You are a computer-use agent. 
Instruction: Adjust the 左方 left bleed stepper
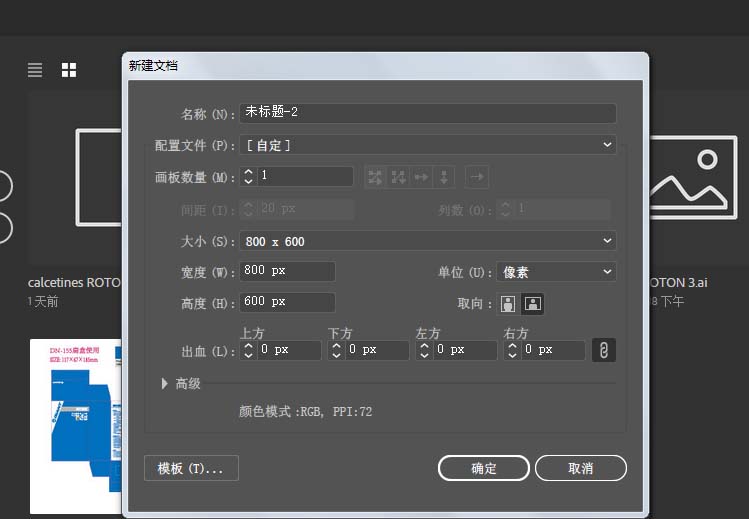424,350
